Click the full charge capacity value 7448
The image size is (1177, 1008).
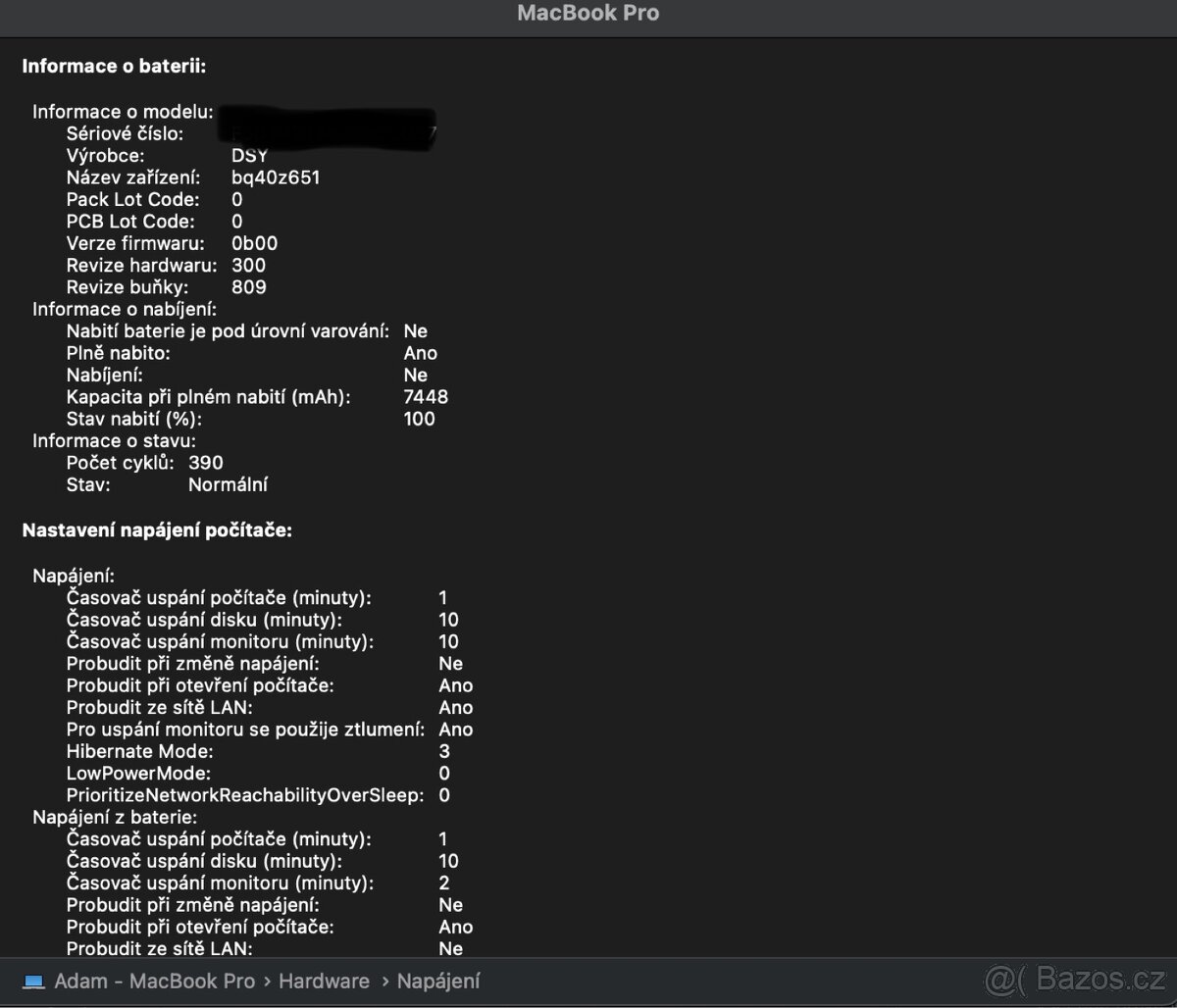pyautogui.click(x=426, y=397)
